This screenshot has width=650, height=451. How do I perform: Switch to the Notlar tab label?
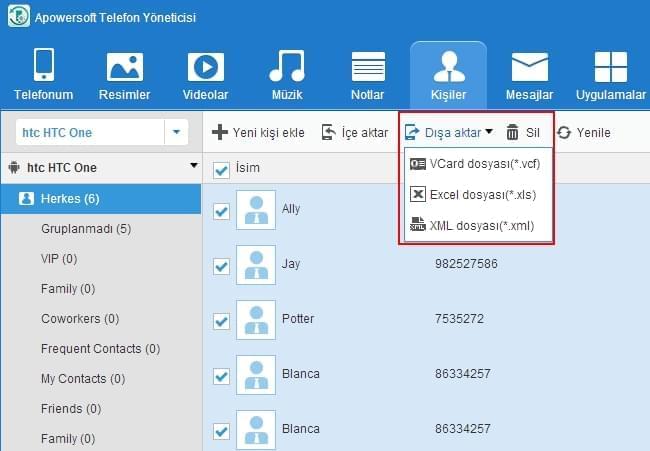click(x=367, y=95)
